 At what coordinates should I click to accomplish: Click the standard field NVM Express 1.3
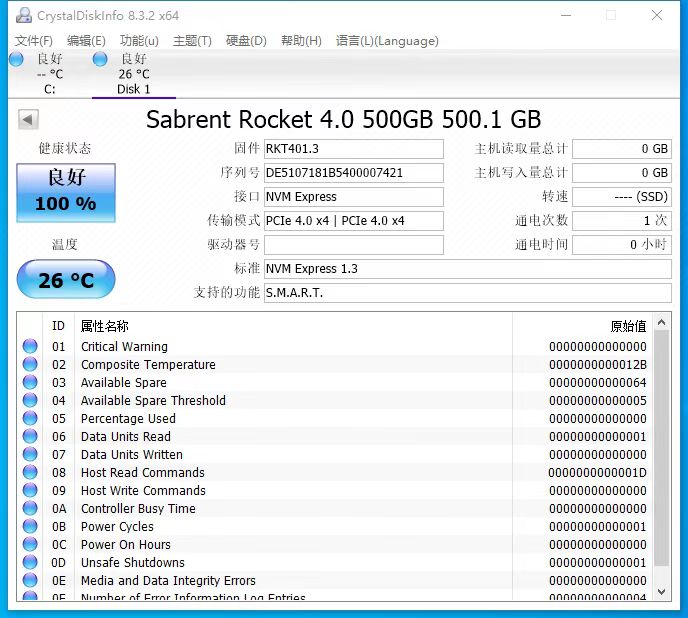click(x=468, y=269)
